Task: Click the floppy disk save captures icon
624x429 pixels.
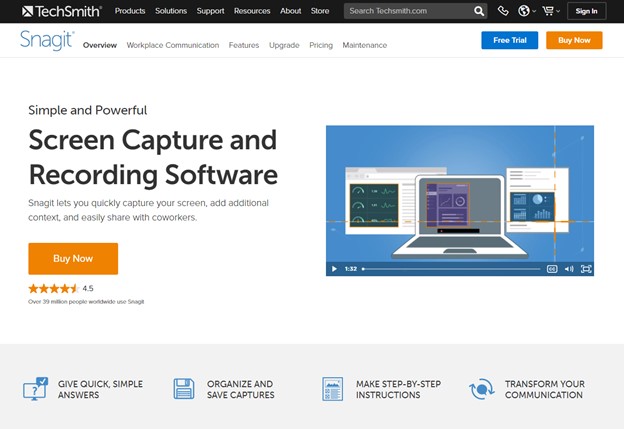Action: tap(184, 389)
